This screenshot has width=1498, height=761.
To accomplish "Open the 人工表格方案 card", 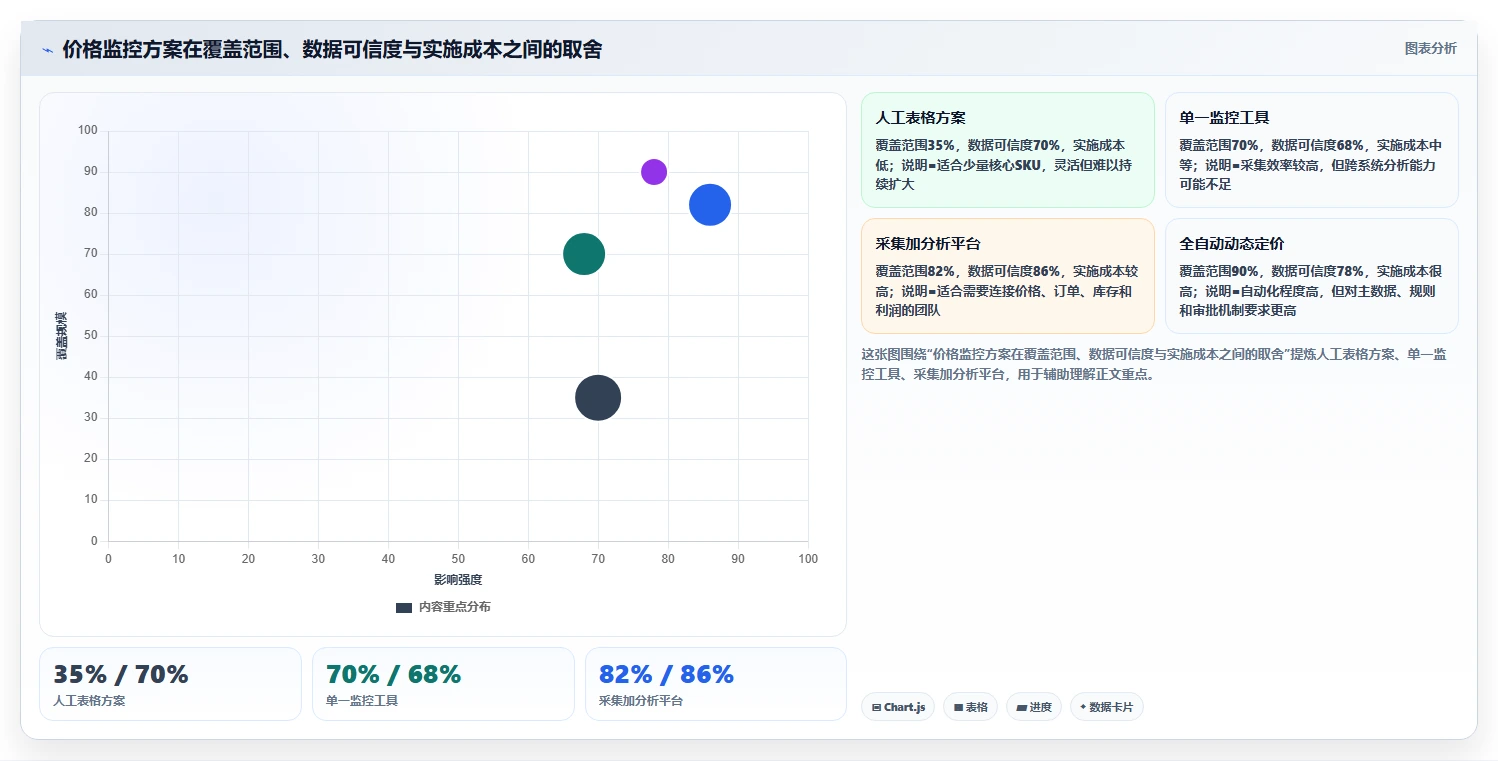I will click(x=1008, y=150).
